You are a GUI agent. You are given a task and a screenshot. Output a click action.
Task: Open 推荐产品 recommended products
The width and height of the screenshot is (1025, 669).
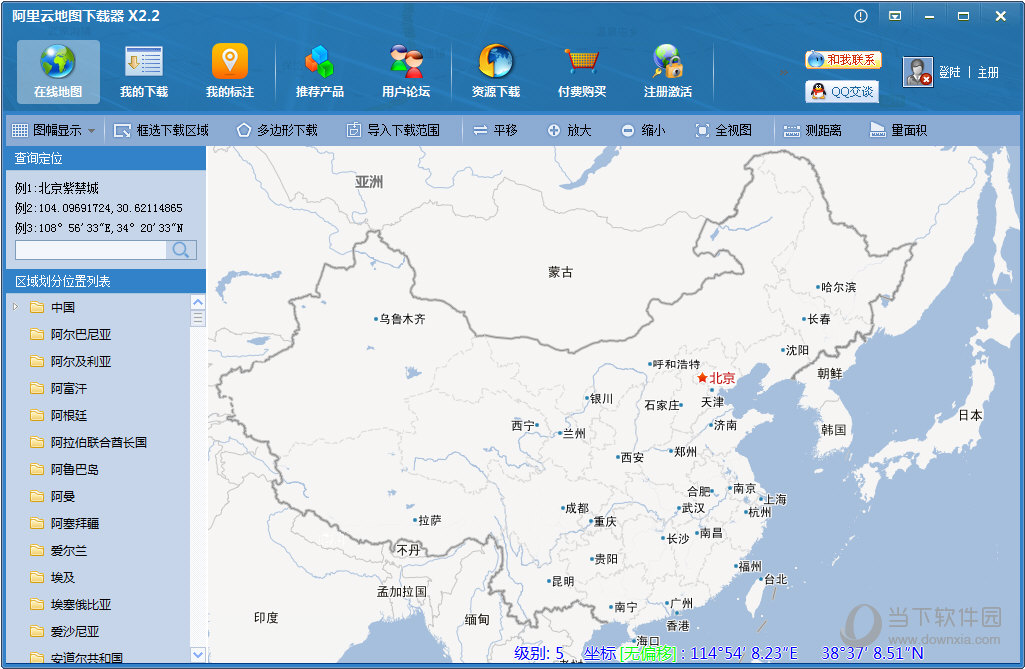click(320, 72)
